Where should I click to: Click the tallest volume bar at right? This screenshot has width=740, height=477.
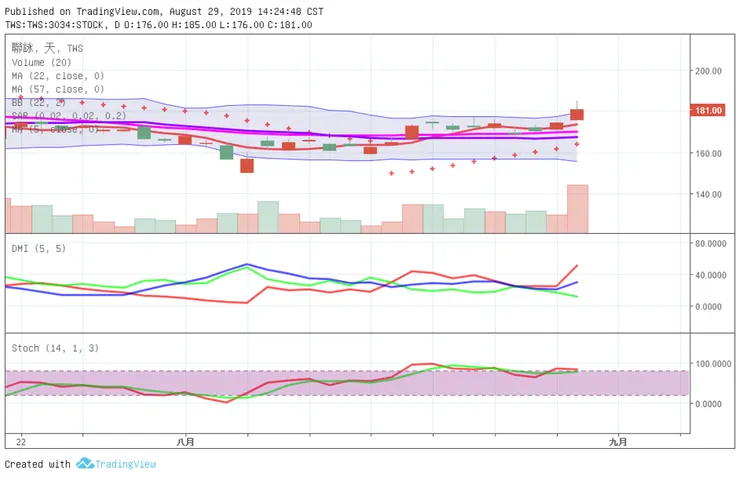point(578,209)
